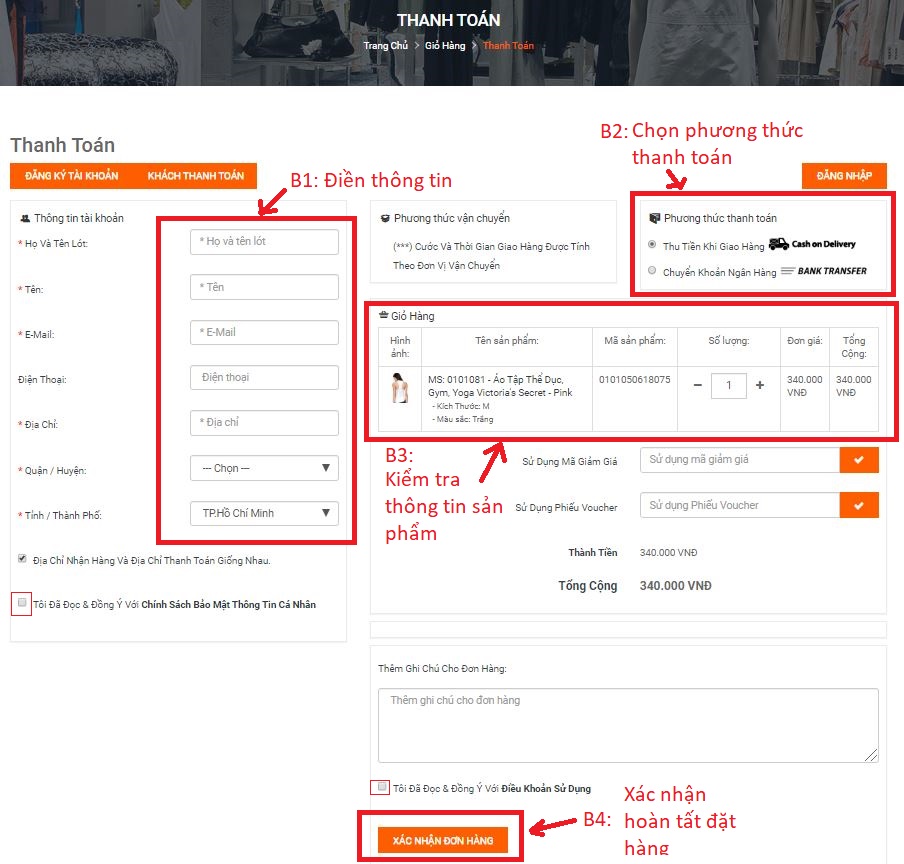Click the plus icon to increase quantity
This screenshot has width=904, height=864.
tap(760, 385)
